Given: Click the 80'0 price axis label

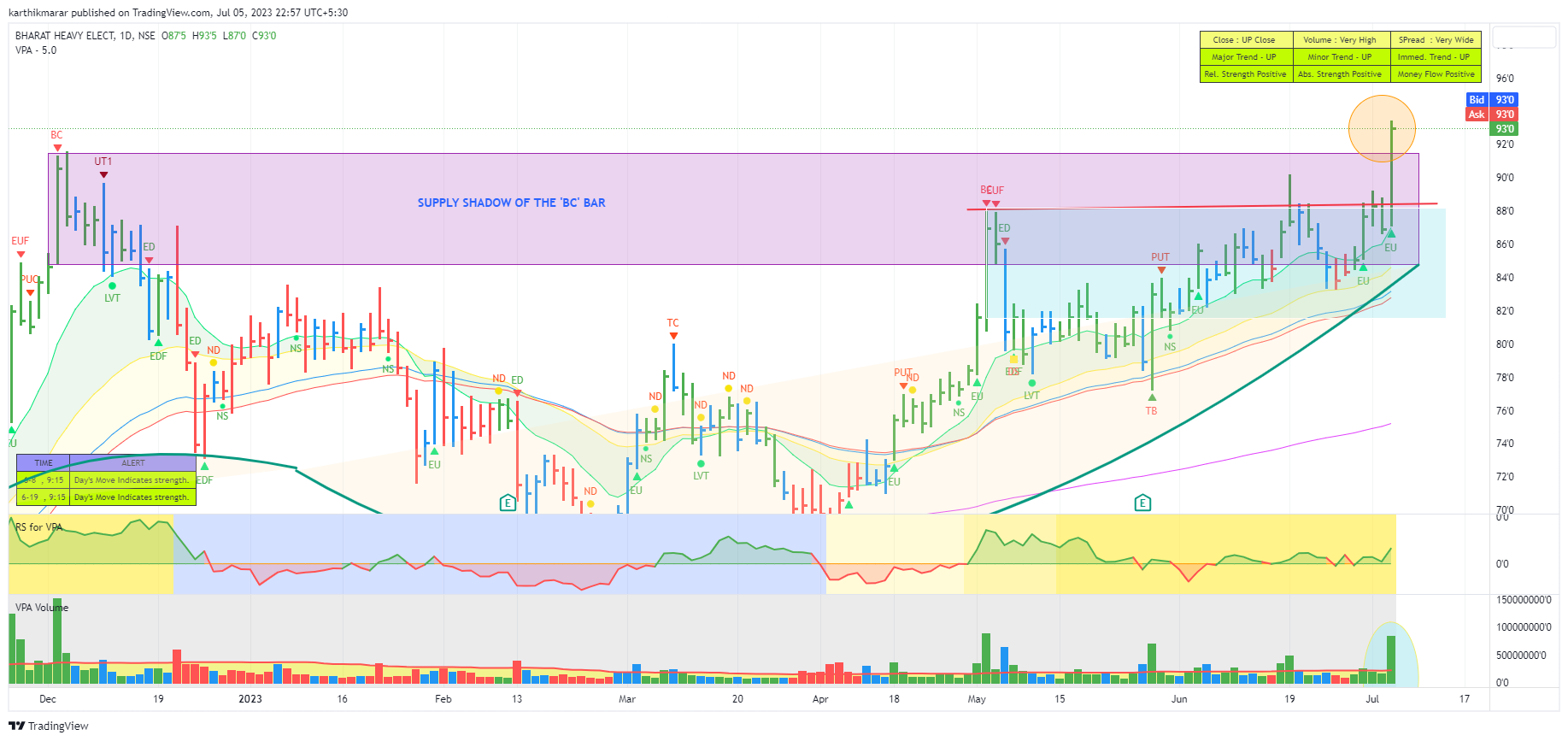Looking at the screenshot, I should pyautogui.click(x=1505, y=344).
